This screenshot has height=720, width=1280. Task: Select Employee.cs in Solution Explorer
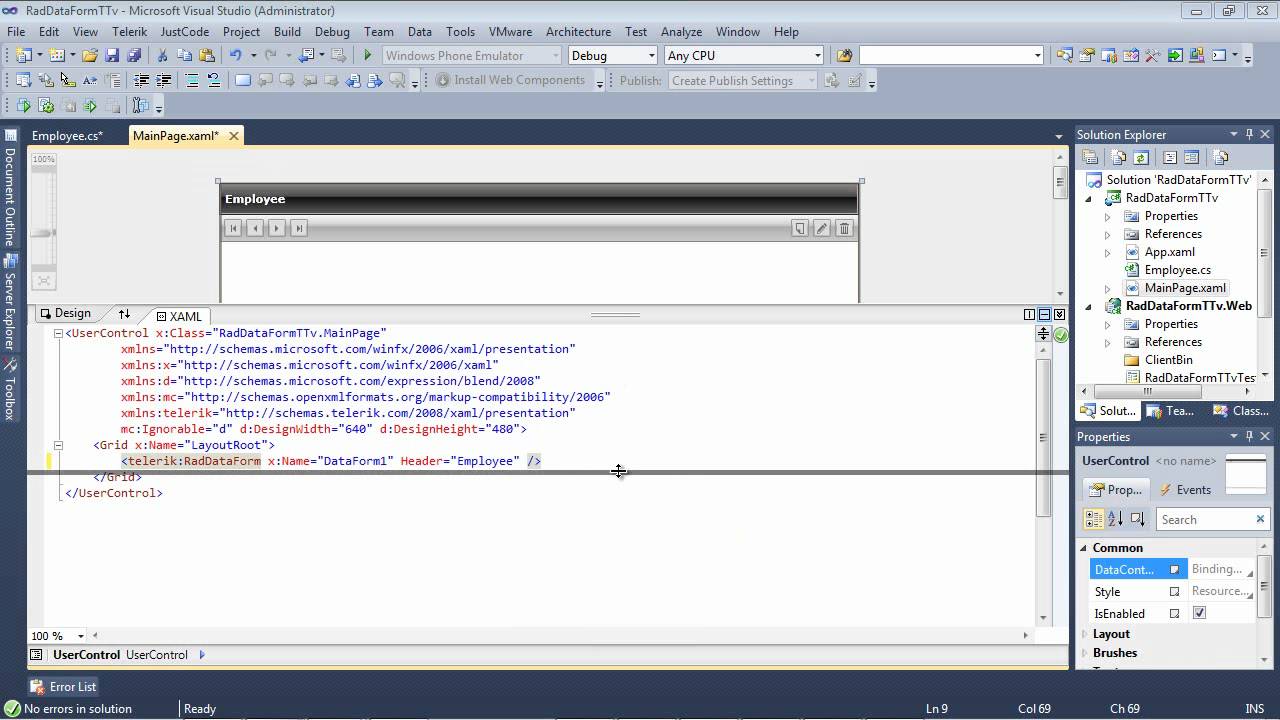pos(1177,270)
